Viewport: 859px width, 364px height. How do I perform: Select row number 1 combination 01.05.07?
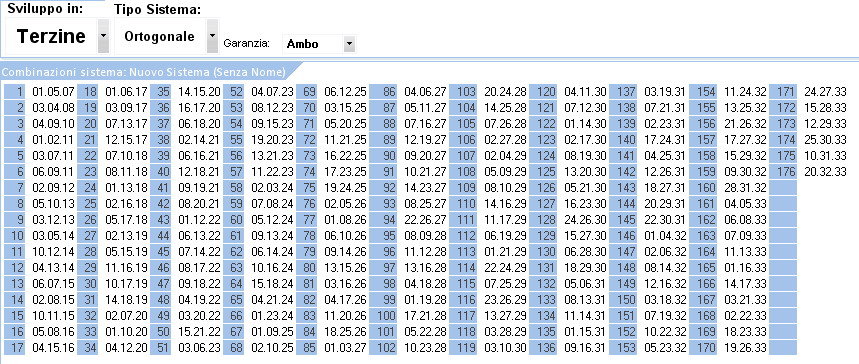click(x=53, y=92)
